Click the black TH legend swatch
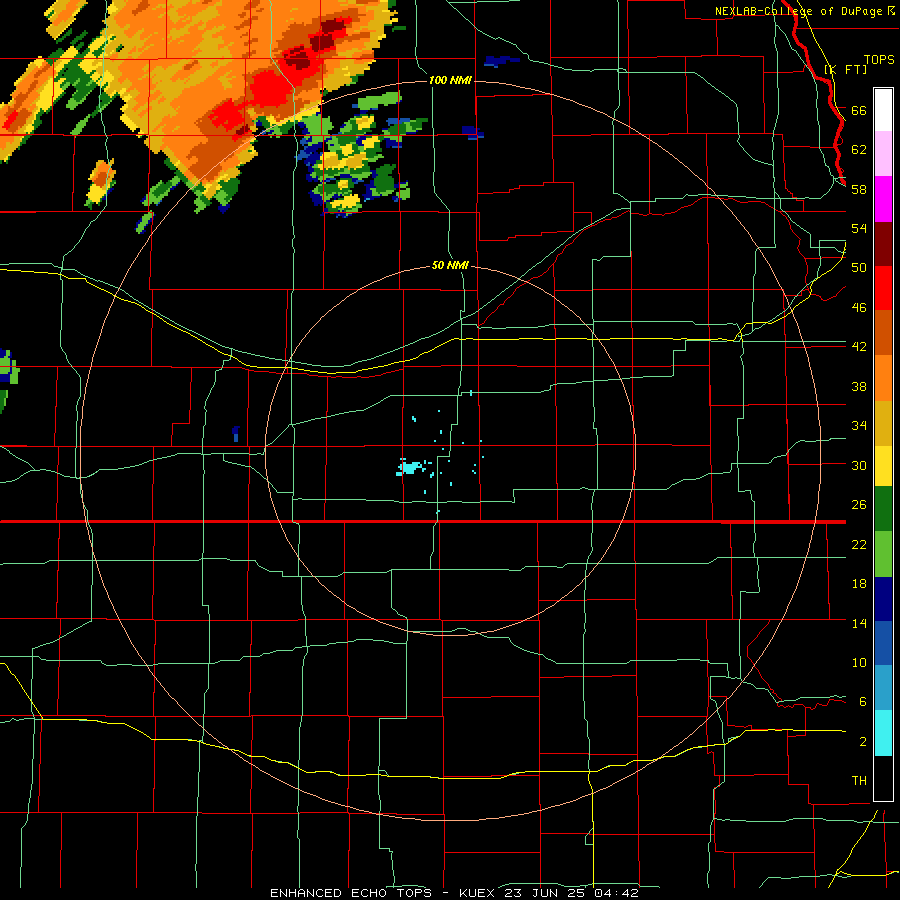The width and height of the screenshot is (900, 900). (883, 778)
